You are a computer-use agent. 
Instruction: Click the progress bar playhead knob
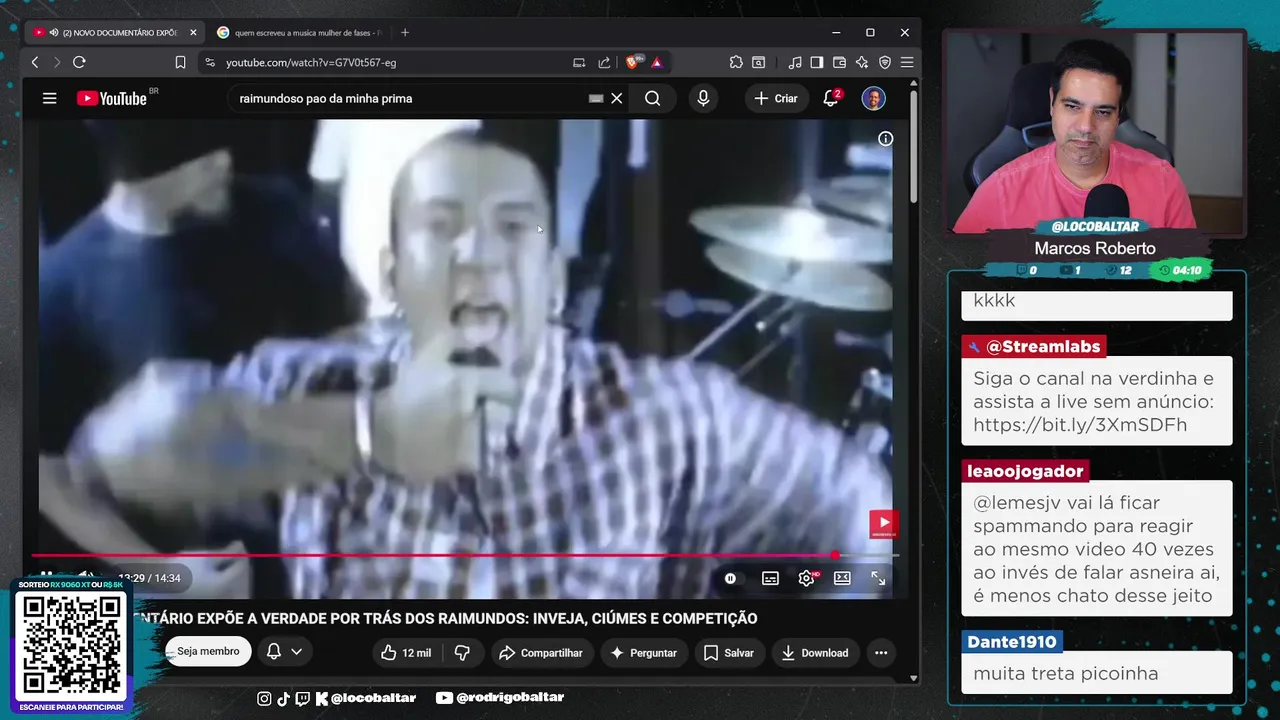tap(834, 555)
